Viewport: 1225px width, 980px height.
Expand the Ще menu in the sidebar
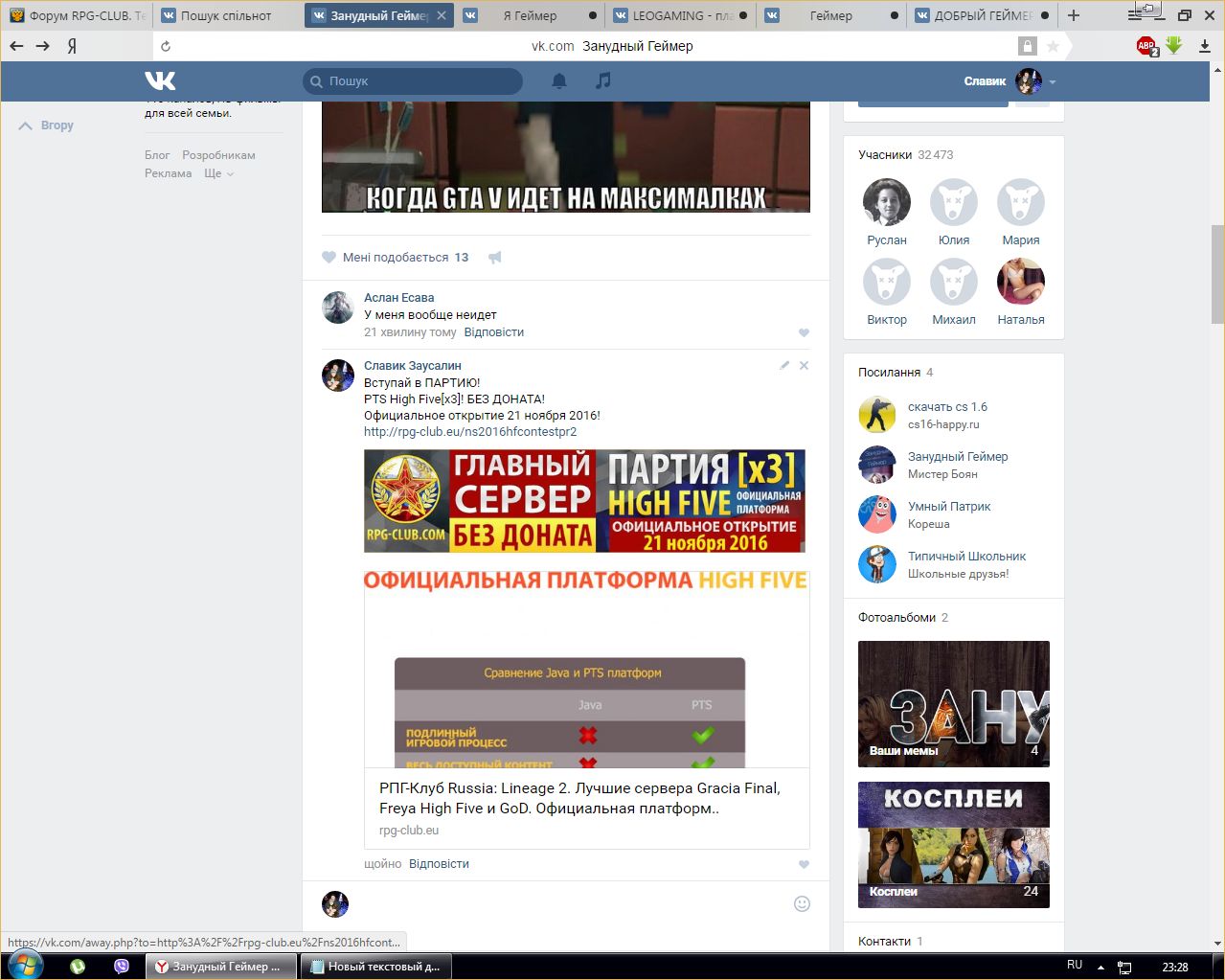pyautogui.click(x=218, y=173)
